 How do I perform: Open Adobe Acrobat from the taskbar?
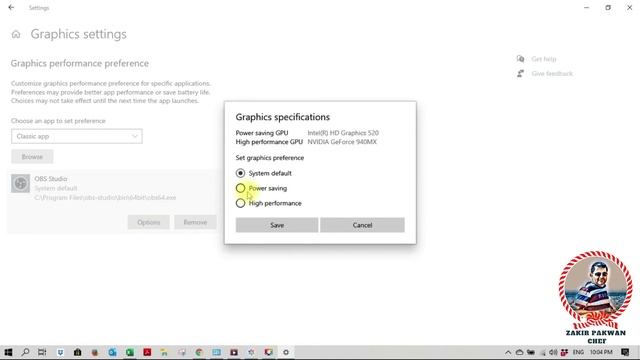[147, 352]
